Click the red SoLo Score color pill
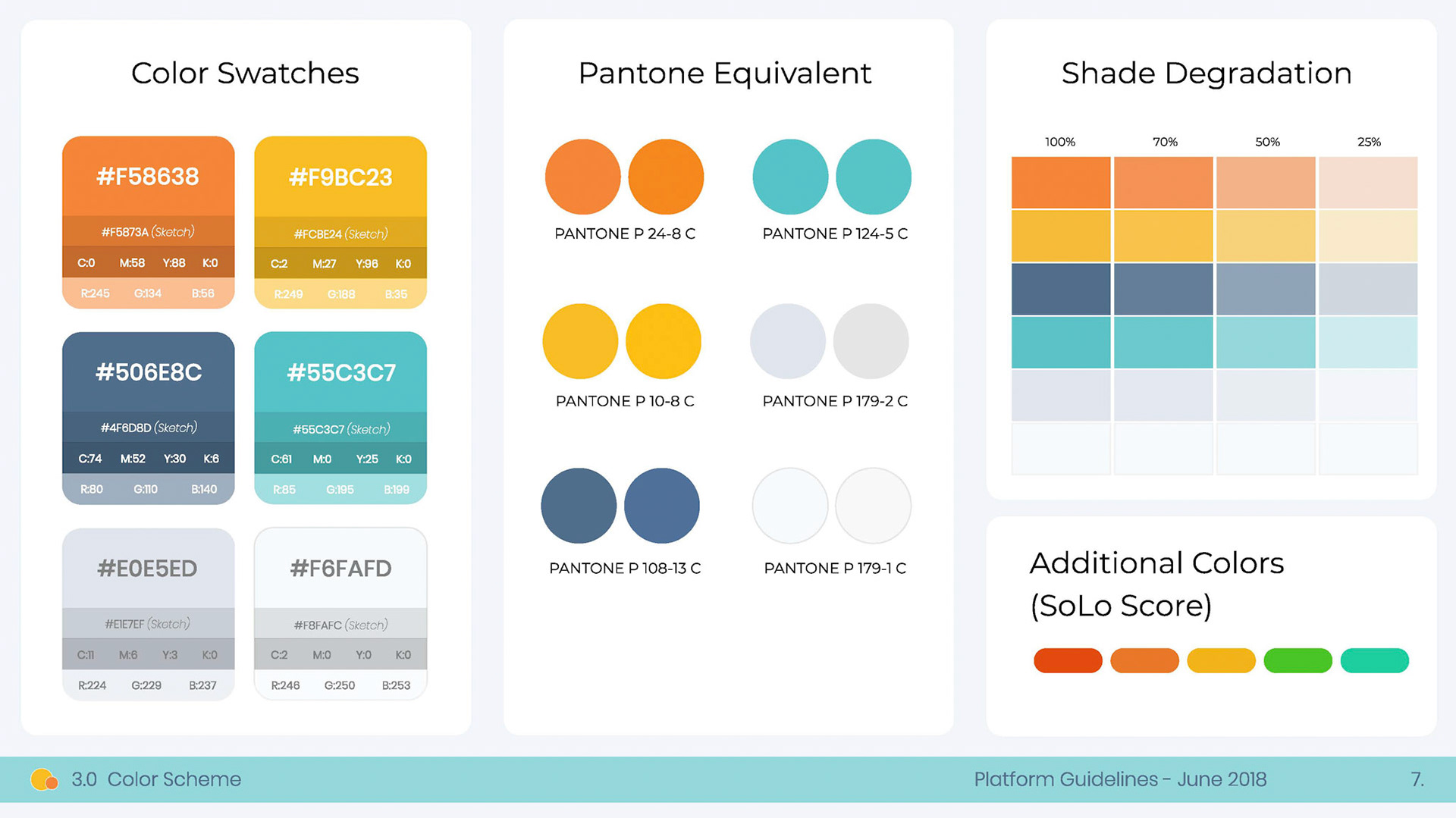The height and width of the screenshot is (818, 1456). (x=1068, y=660)
